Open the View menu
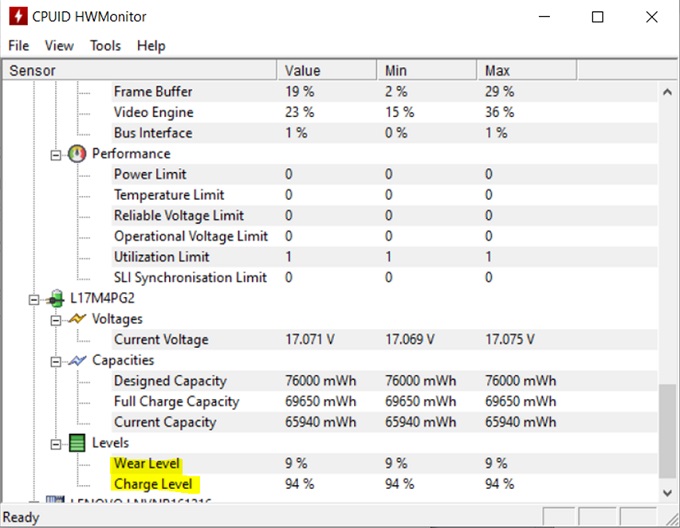Viewport: 680px width, 528px height. [x=59, y=46]
